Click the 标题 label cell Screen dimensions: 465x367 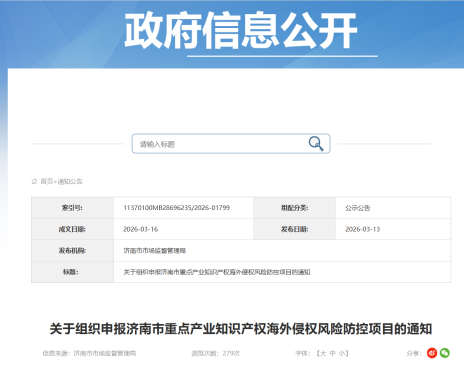point(73,272)
